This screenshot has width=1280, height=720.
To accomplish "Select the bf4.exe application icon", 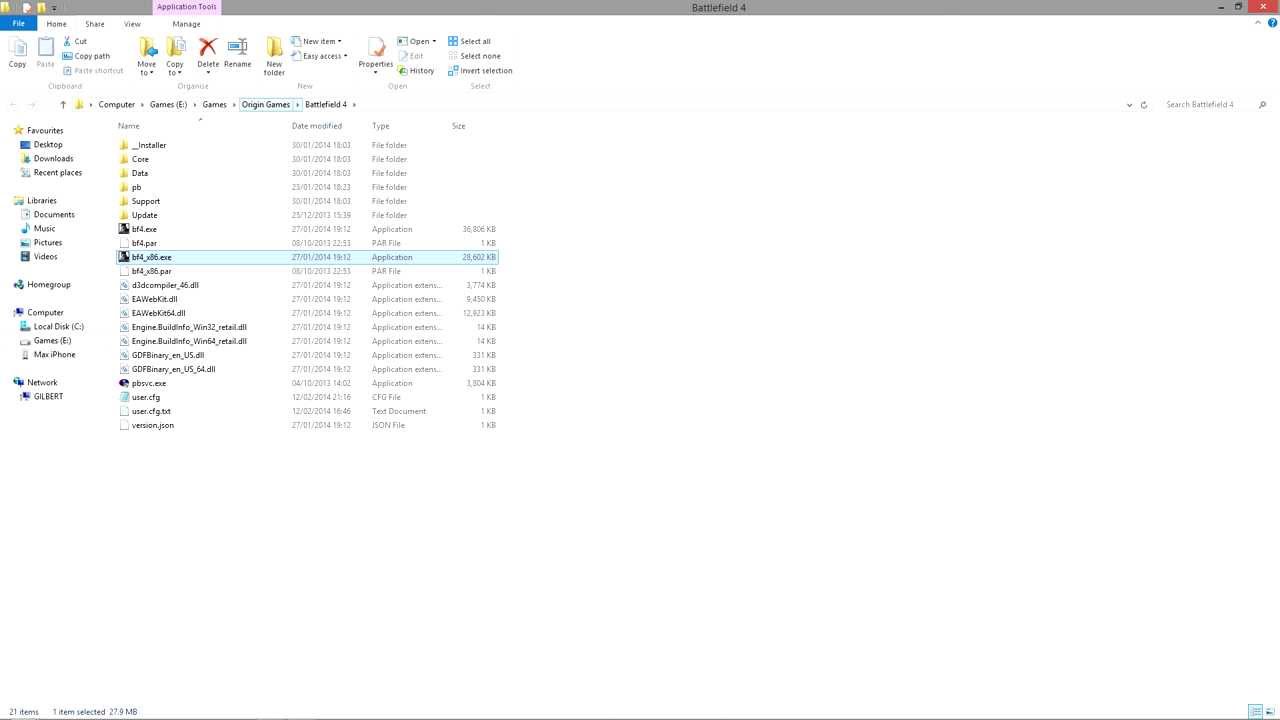I will [x=124, y=229].
